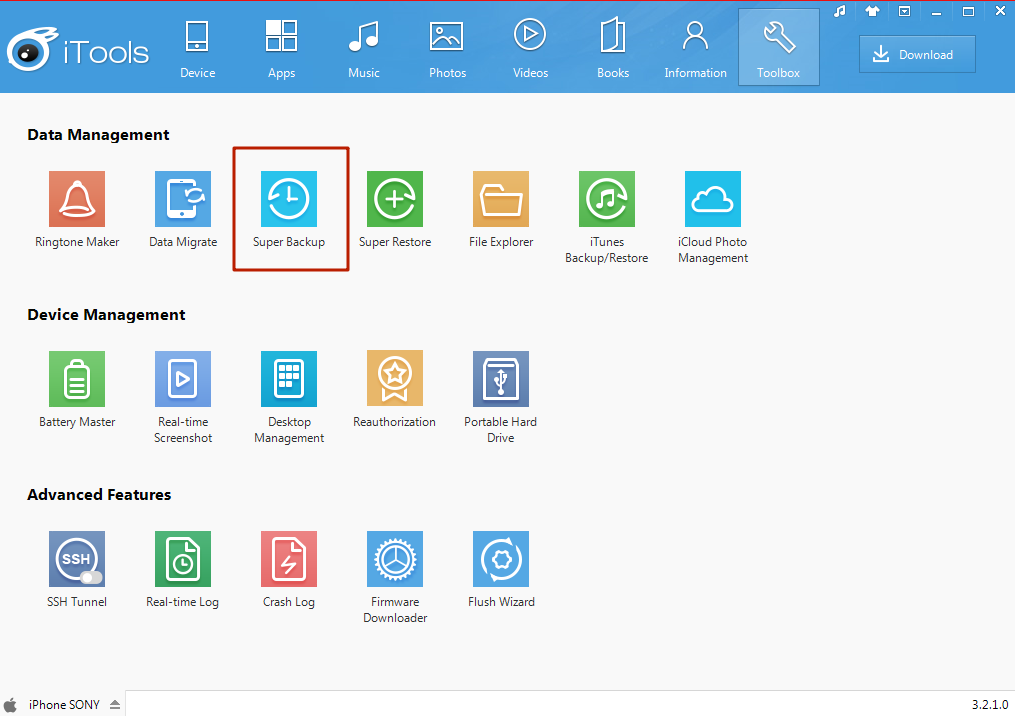
Task: Click the Download button
Action: (x=917, y=55)
